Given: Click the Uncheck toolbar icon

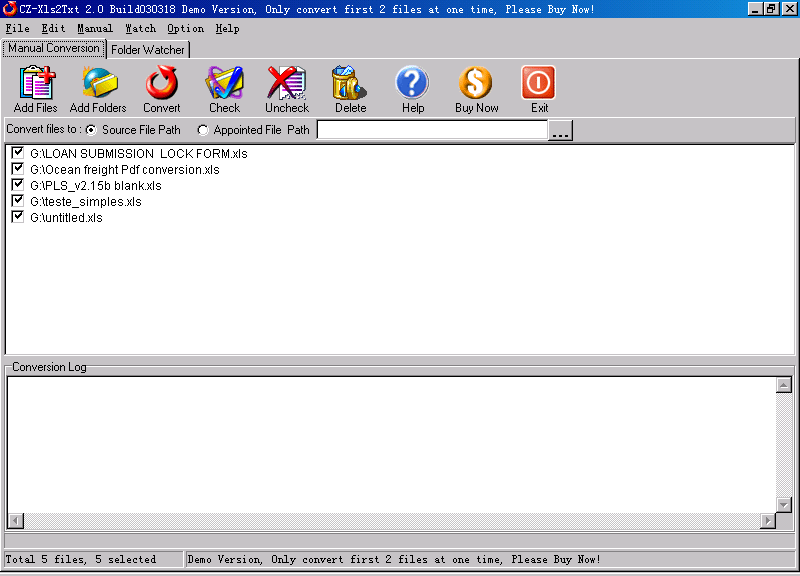Looking at the screenshot, I should click(x=287, y=83).
